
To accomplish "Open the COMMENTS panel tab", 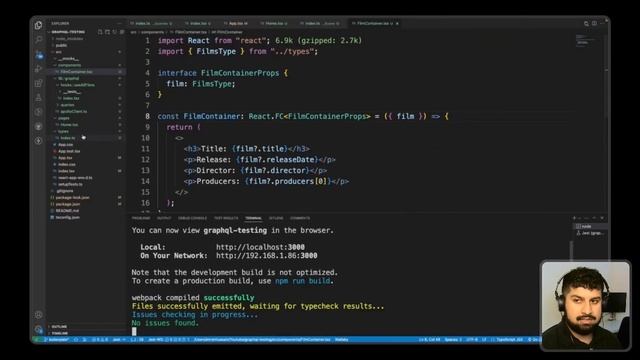I will [x=300, y=218].
